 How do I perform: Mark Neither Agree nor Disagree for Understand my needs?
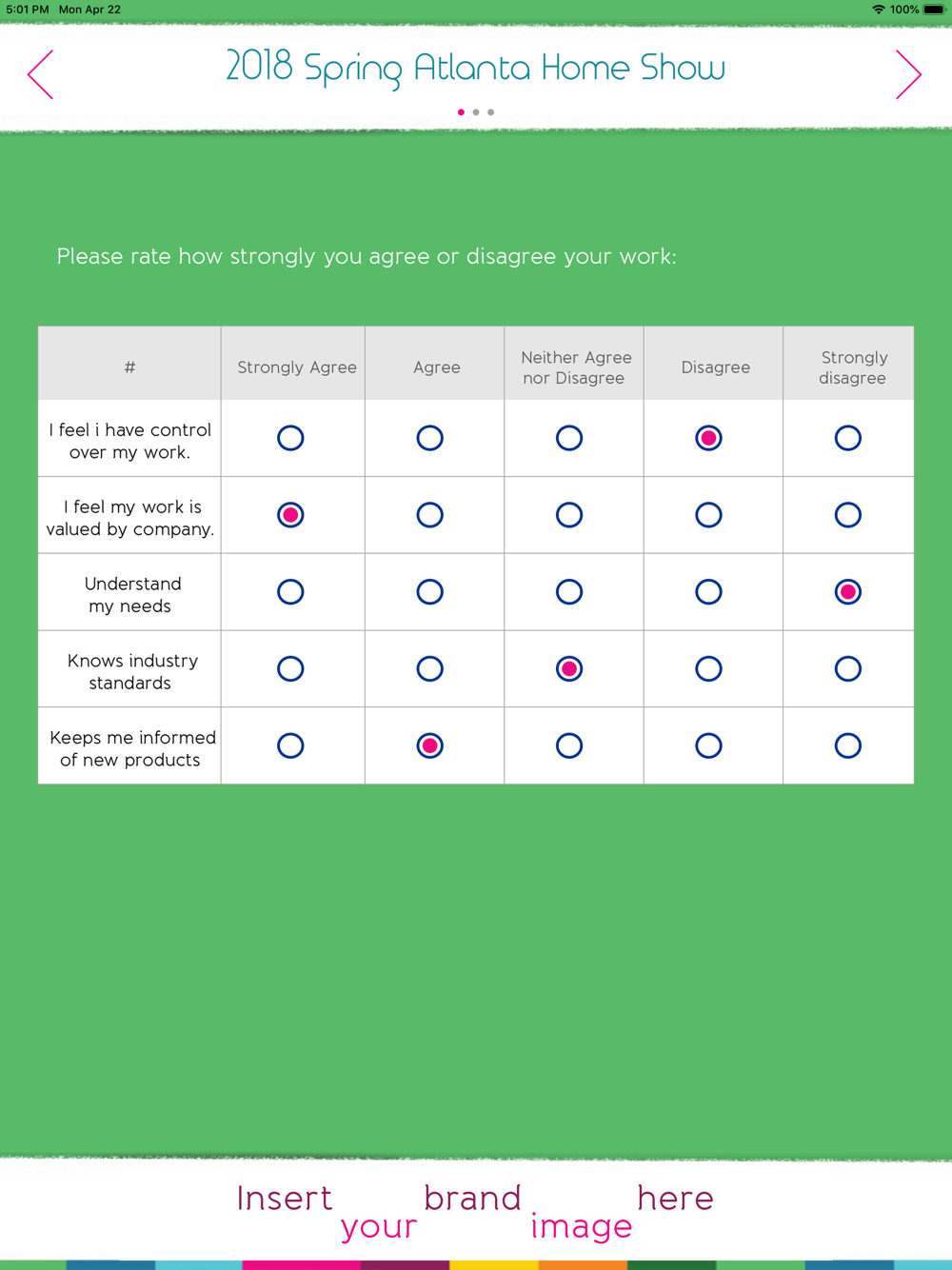(569, 592)
